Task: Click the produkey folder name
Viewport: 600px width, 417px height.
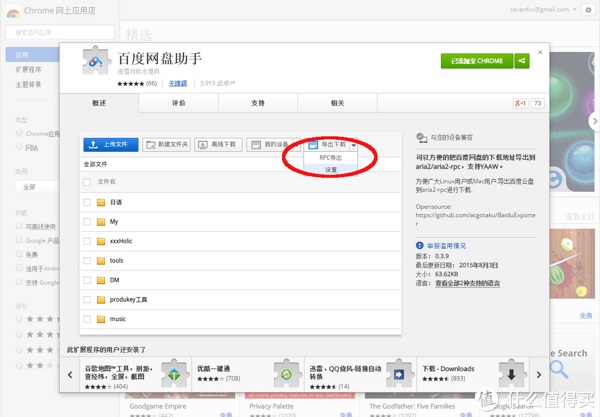Action: [128, 300]
